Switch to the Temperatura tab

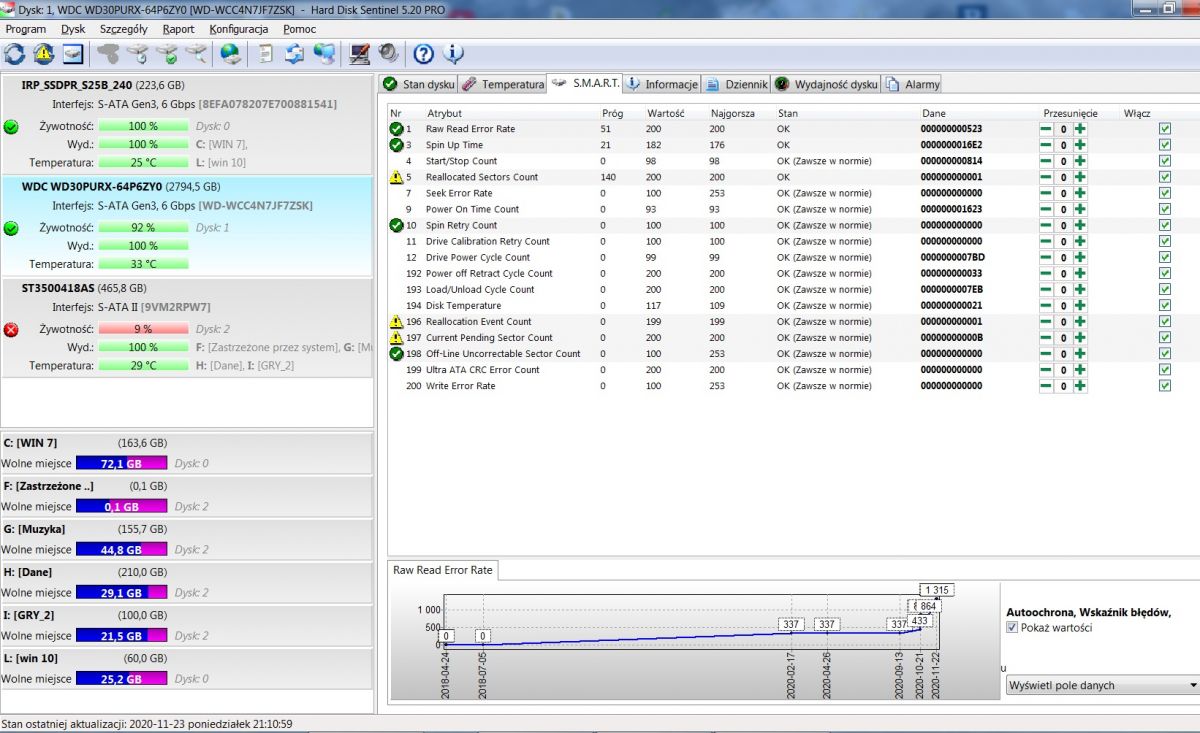pos(503,84)
